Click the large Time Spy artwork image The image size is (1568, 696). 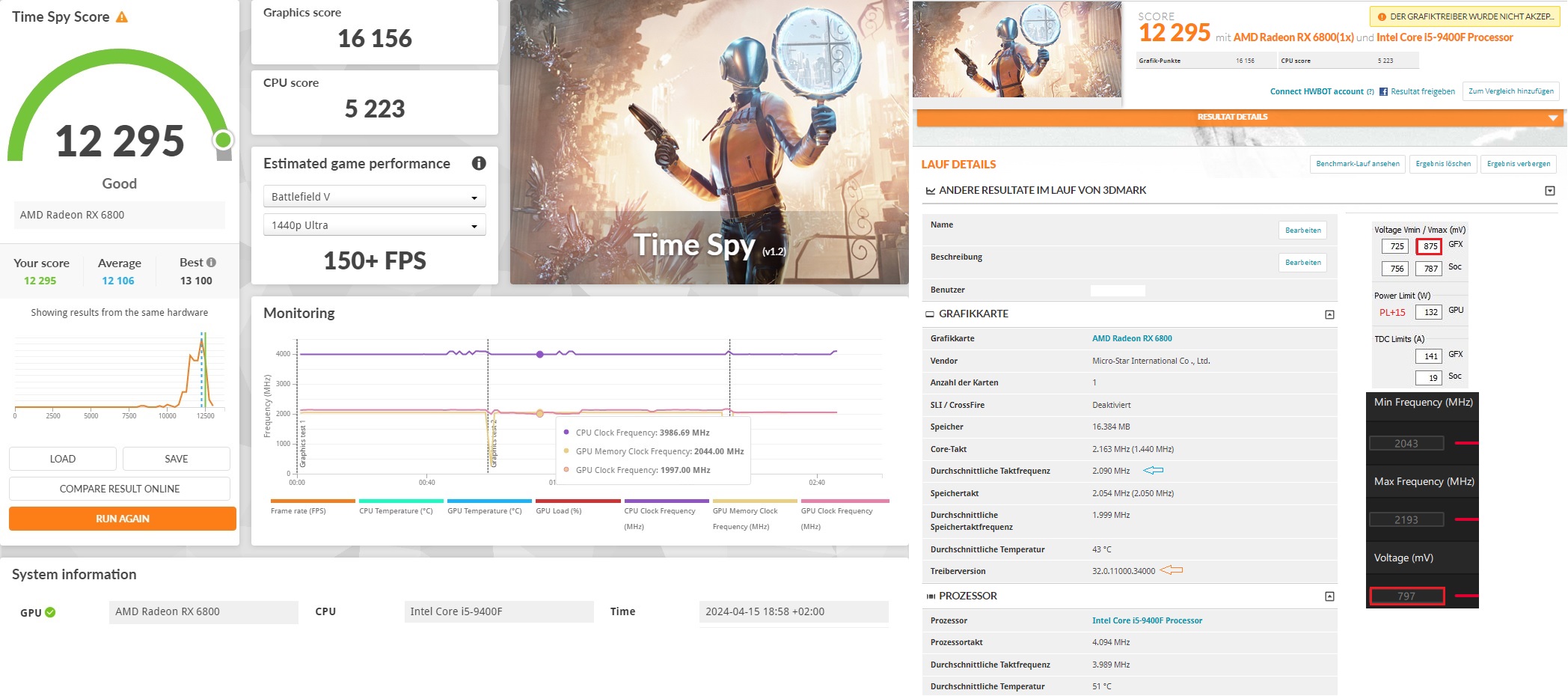[709, 142]
